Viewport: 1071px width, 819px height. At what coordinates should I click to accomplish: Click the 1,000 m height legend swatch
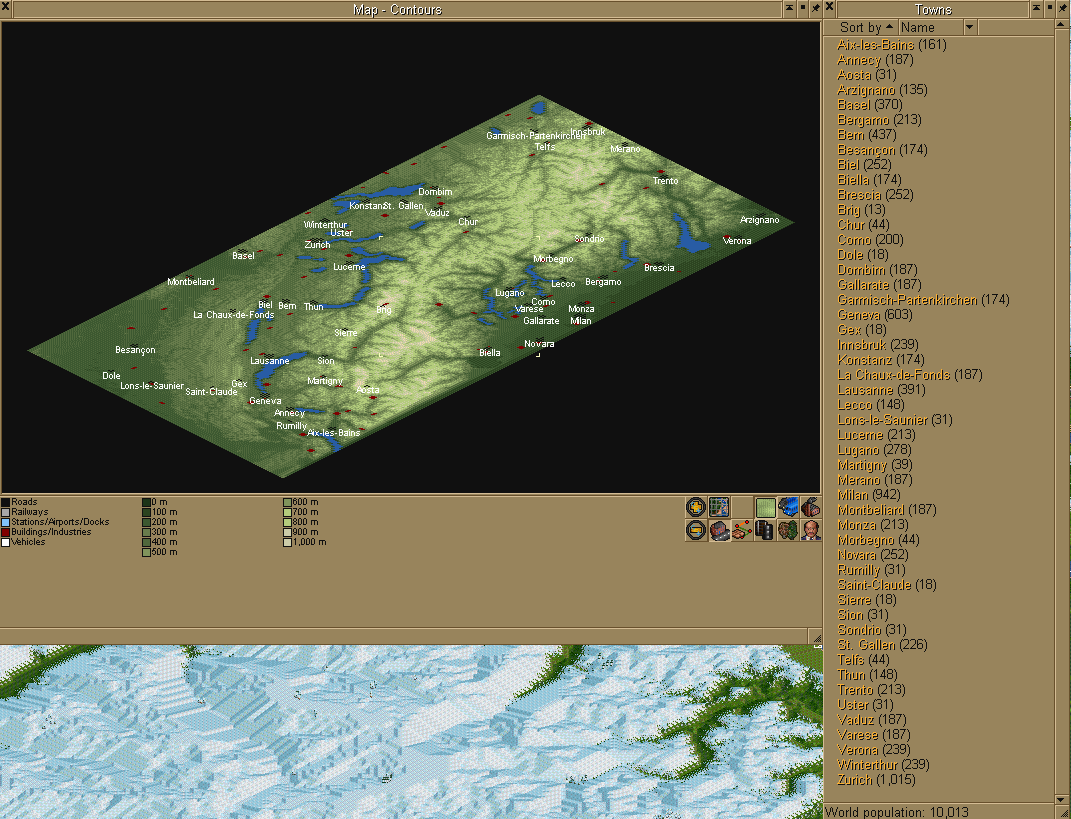[x=288, y=542]
